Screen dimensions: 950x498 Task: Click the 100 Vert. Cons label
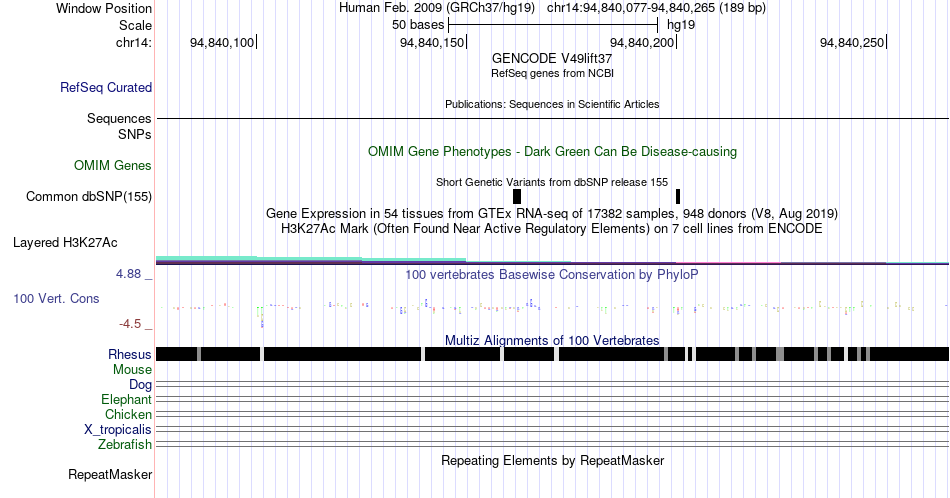[x=56, y=298]
